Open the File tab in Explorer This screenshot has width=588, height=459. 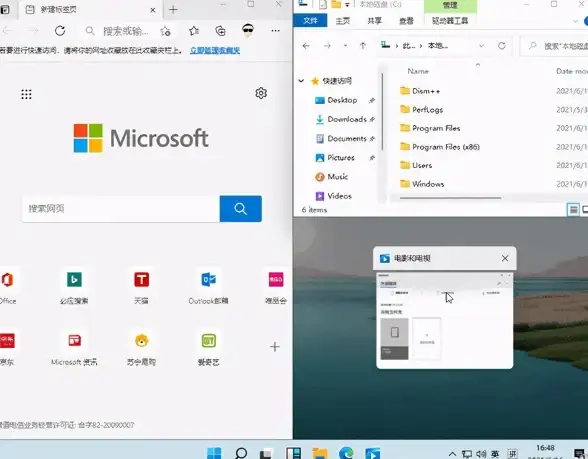click(310, 21)
